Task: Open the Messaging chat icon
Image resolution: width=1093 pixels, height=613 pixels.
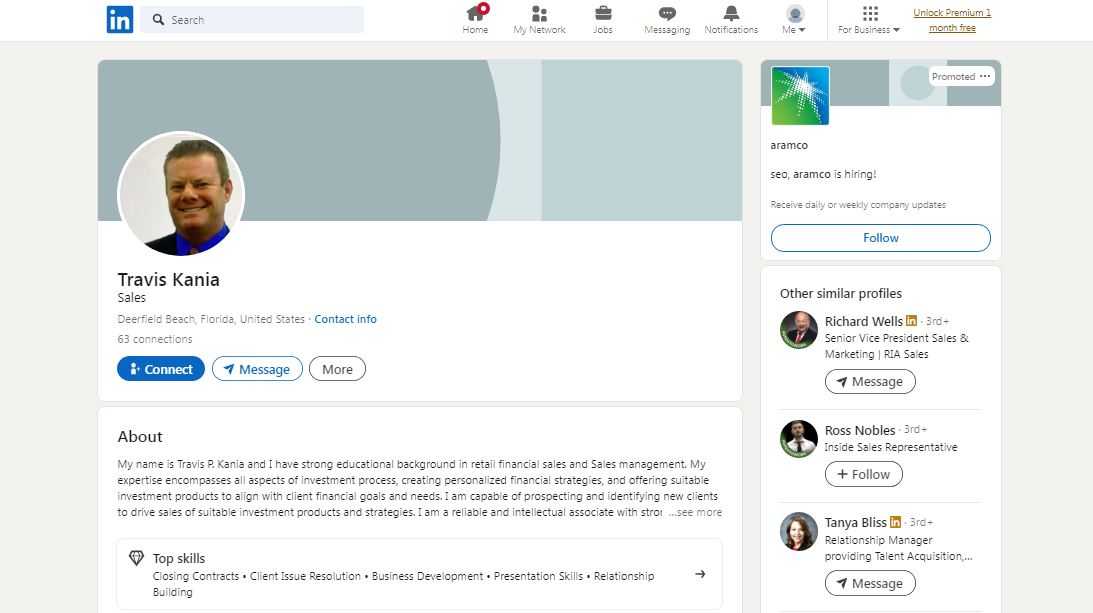Action: 667,14
